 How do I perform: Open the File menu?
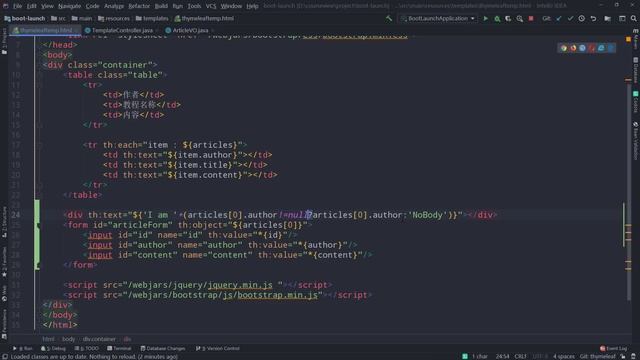pyautogui.click(x=17, y=6)
